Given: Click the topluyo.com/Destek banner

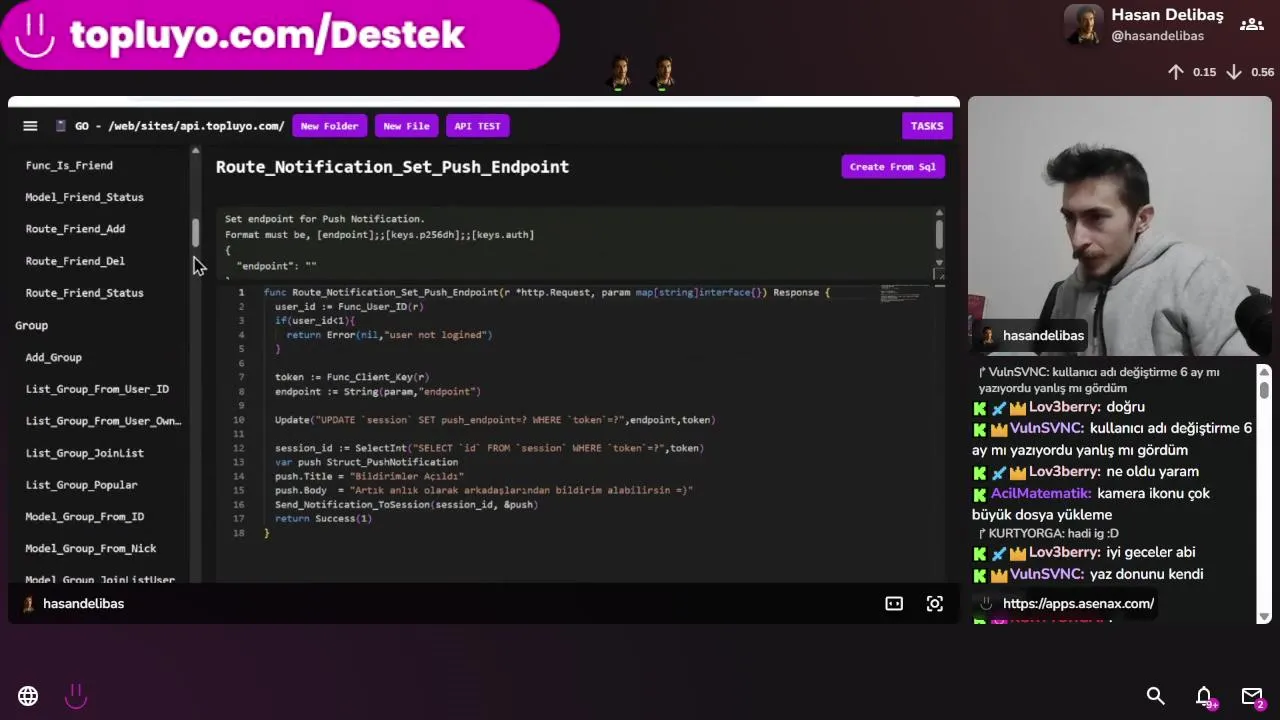Looking at the screenshot, I should [280, 35].
